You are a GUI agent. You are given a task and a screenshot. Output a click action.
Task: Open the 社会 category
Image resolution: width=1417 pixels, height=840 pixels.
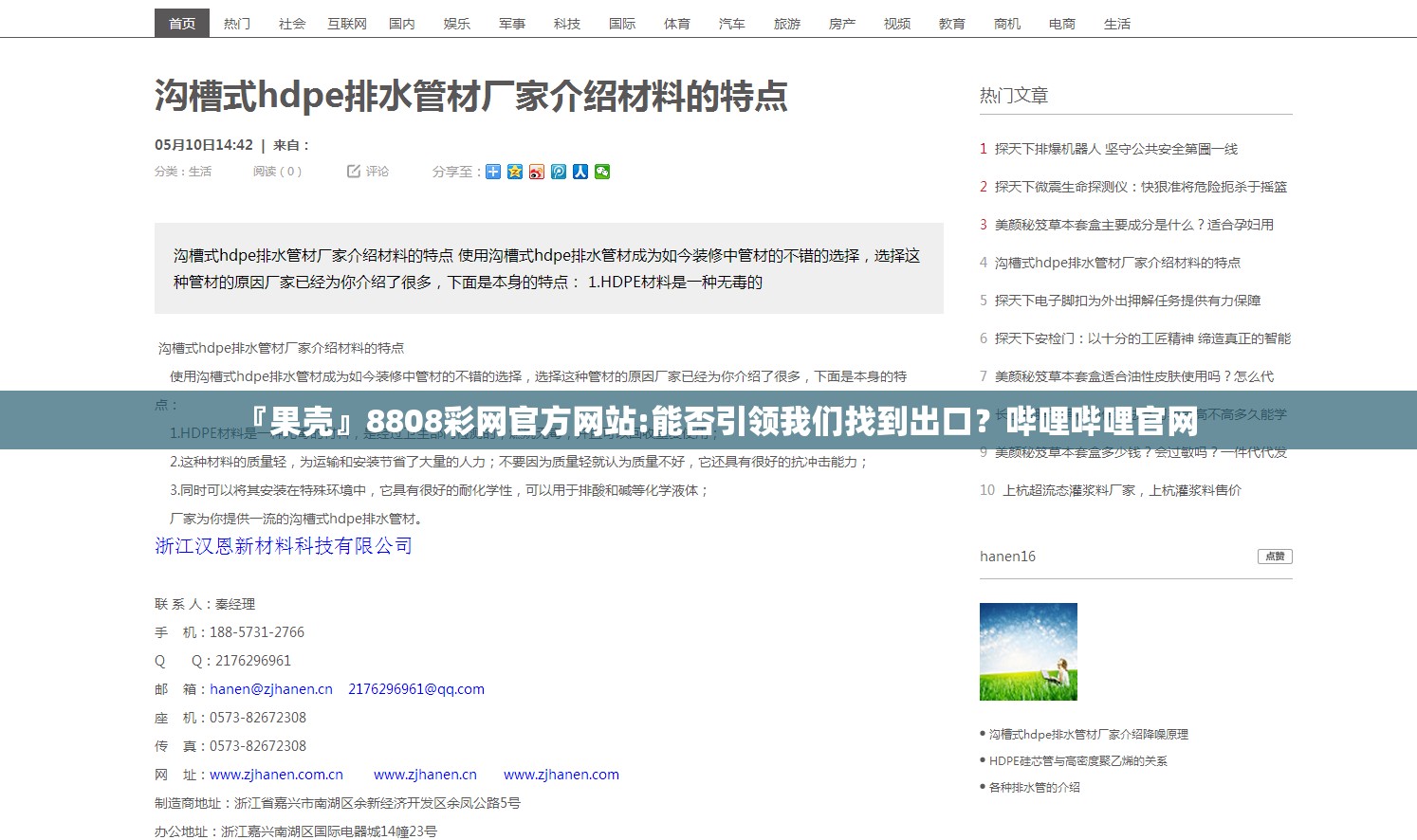coord(292,23)
